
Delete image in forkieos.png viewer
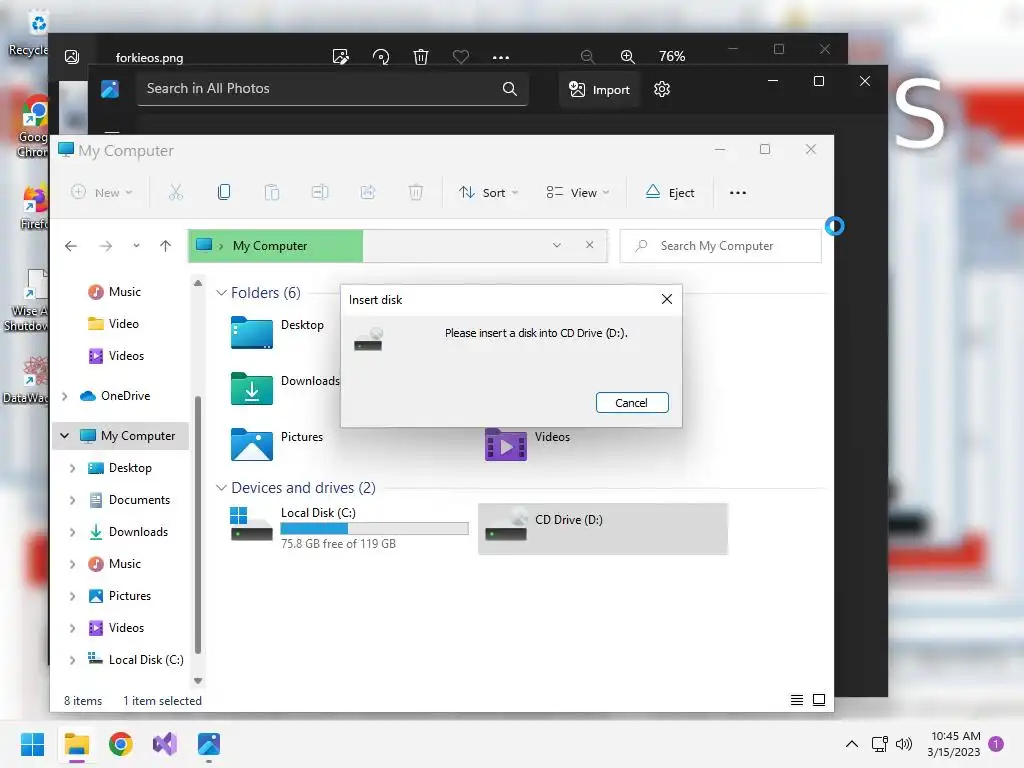[x=421, y=57]
